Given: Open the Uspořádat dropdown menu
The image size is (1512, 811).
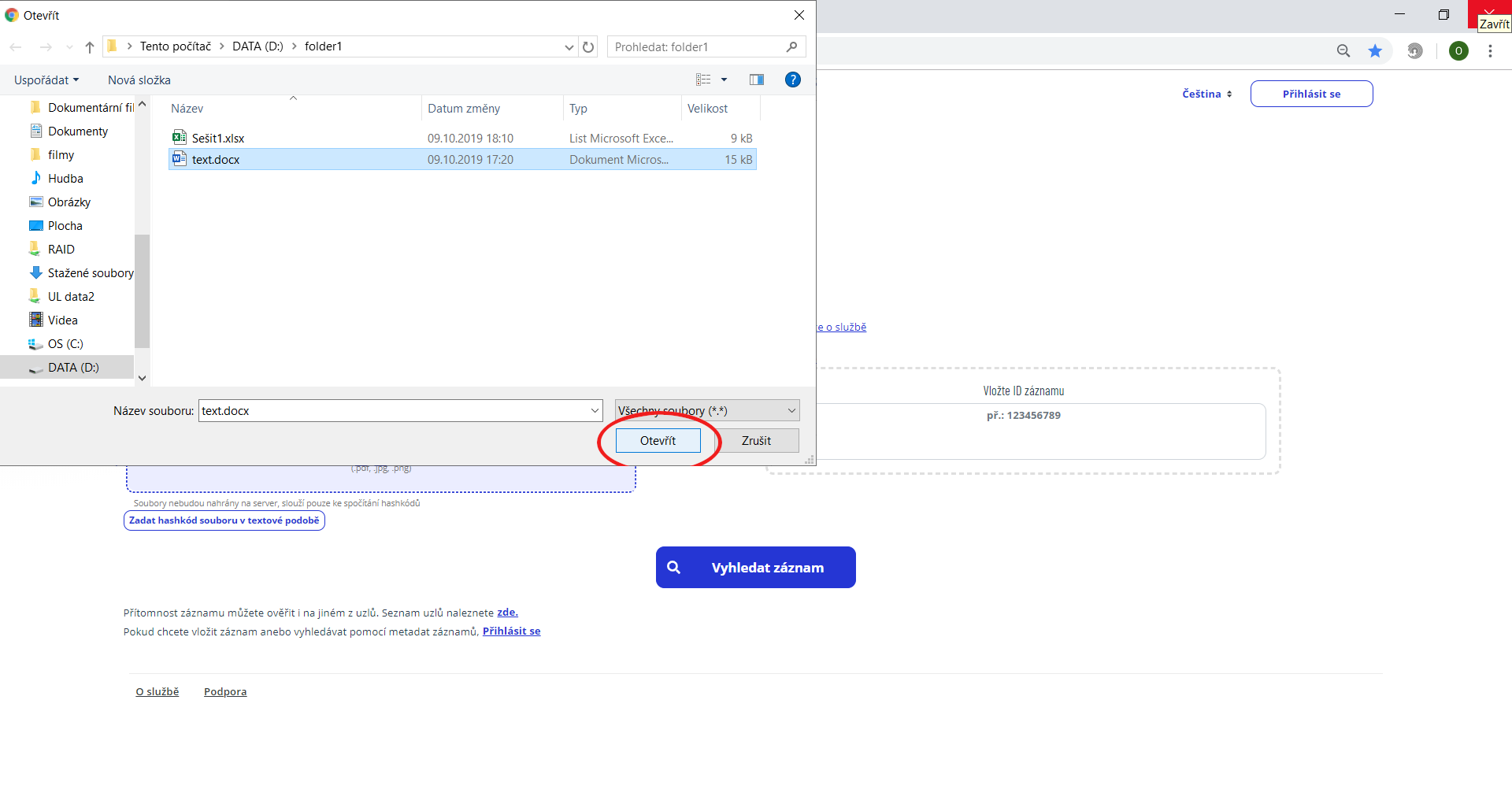Looking at the screenshot, I should pyautogui.click(x=46, y=80).
